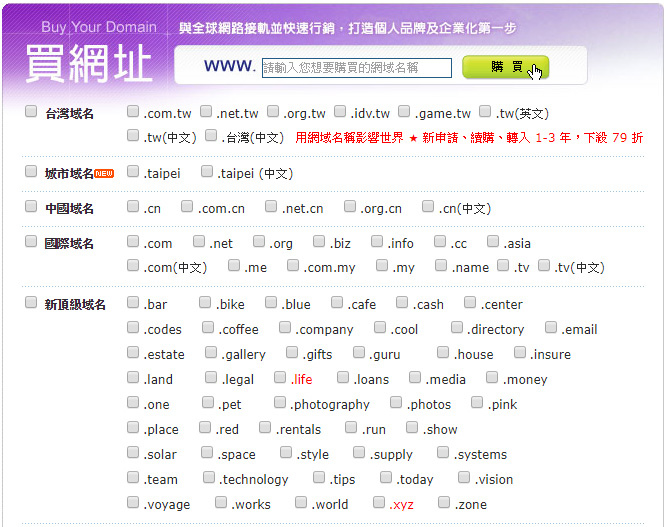Tick the .info checkbox
666x527 pixels.
click(377, 242)
